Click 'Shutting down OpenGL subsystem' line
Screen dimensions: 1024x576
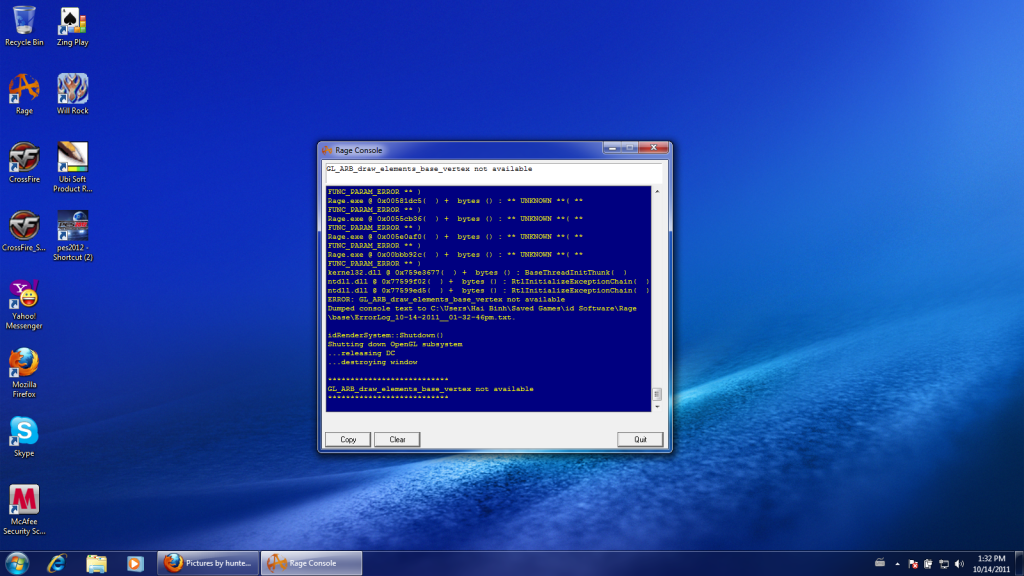pyautogui.click(x=394, y=344)
